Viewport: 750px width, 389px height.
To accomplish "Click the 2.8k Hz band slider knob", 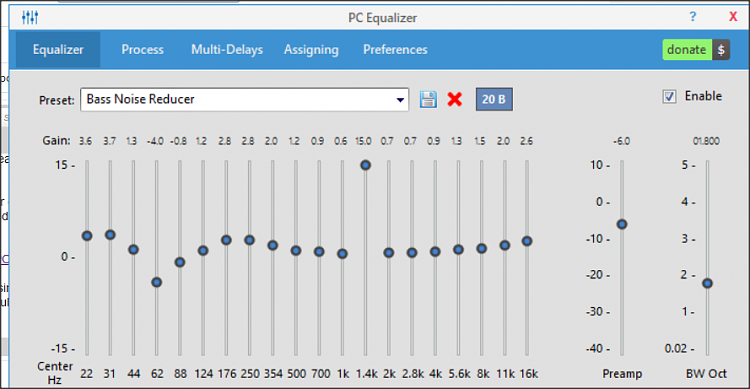I will (x=412, y=253).
